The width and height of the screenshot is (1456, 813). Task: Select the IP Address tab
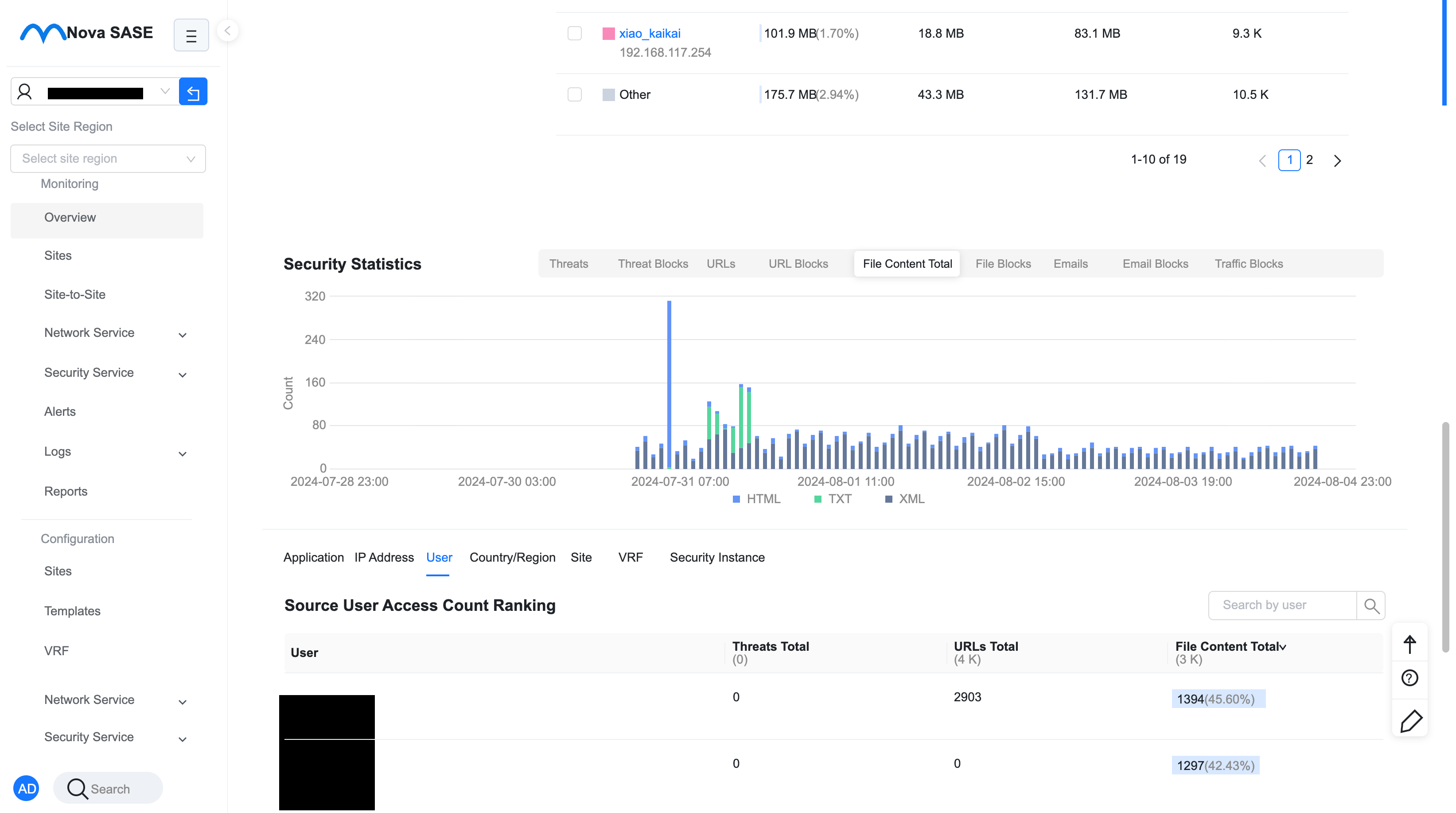[384, 558]
